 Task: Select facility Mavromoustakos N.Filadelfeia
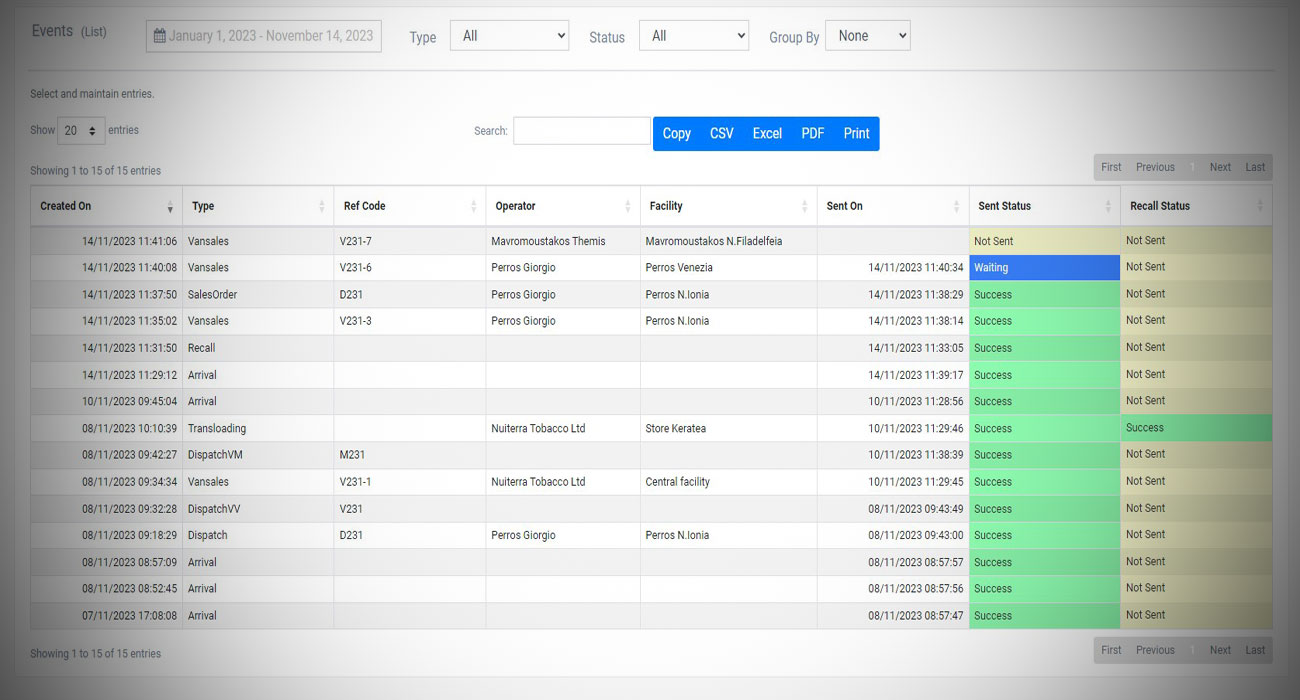[x=714, y=241]
